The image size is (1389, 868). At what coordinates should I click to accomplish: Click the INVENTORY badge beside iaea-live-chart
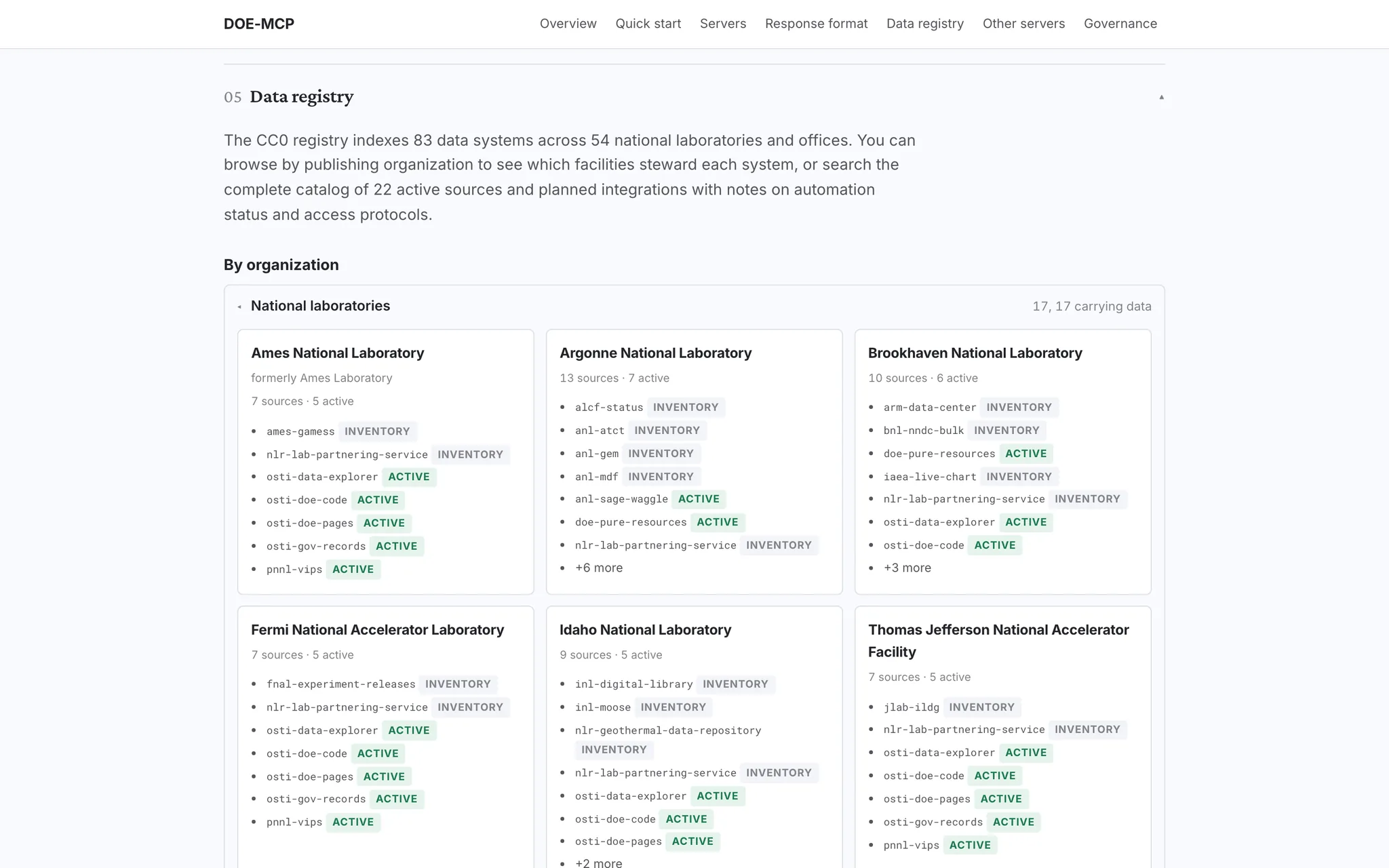tap(1019, 477)
